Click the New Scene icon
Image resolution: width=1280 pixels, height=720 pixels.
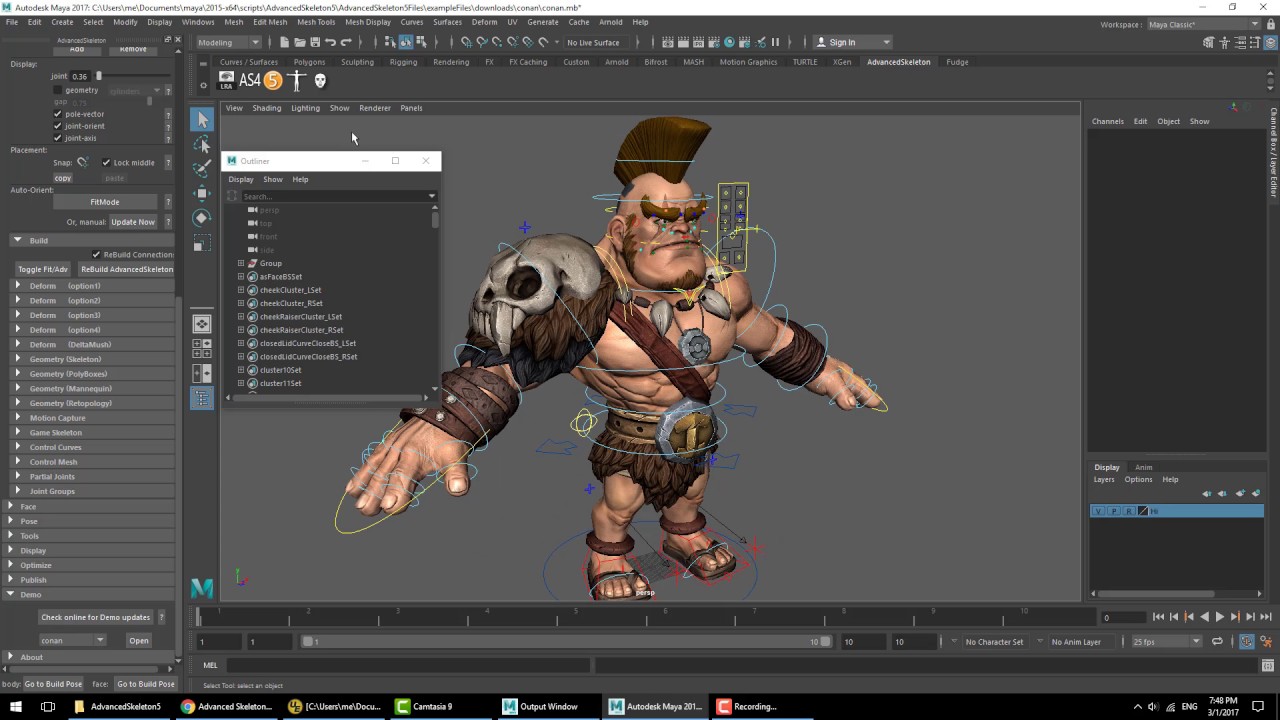coord(284,42)
